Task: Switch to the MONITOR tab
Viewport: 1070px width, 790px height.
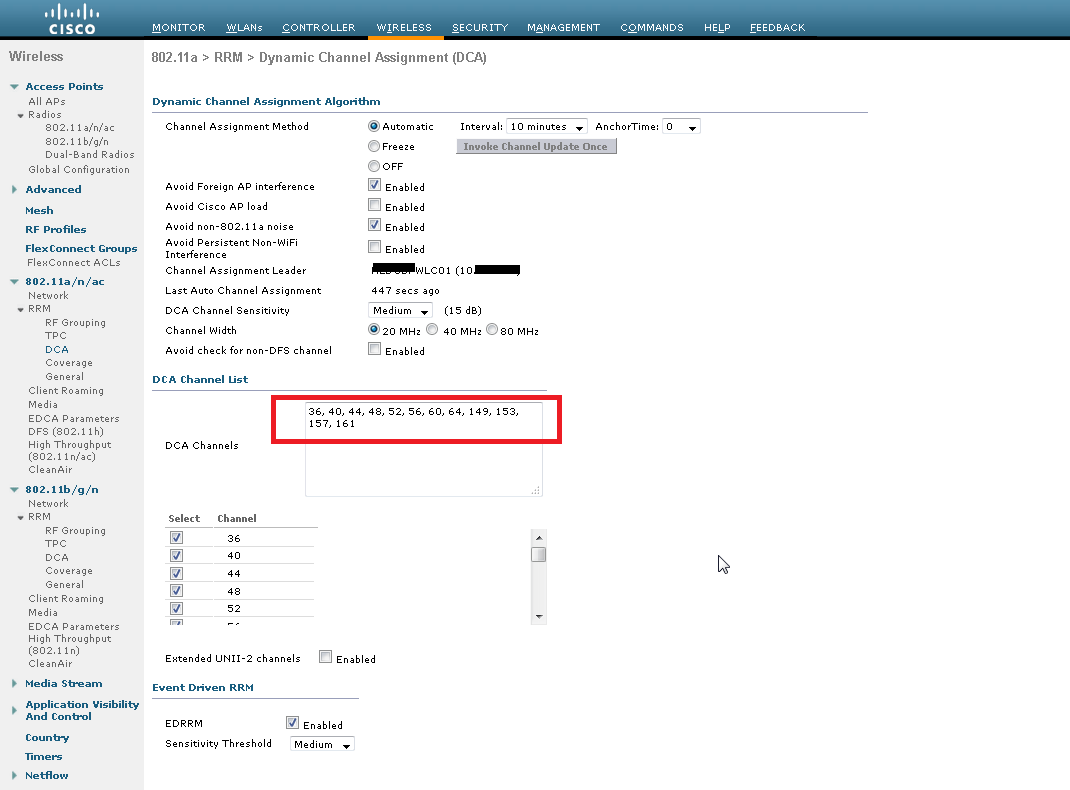Action: tap(178, 28)
